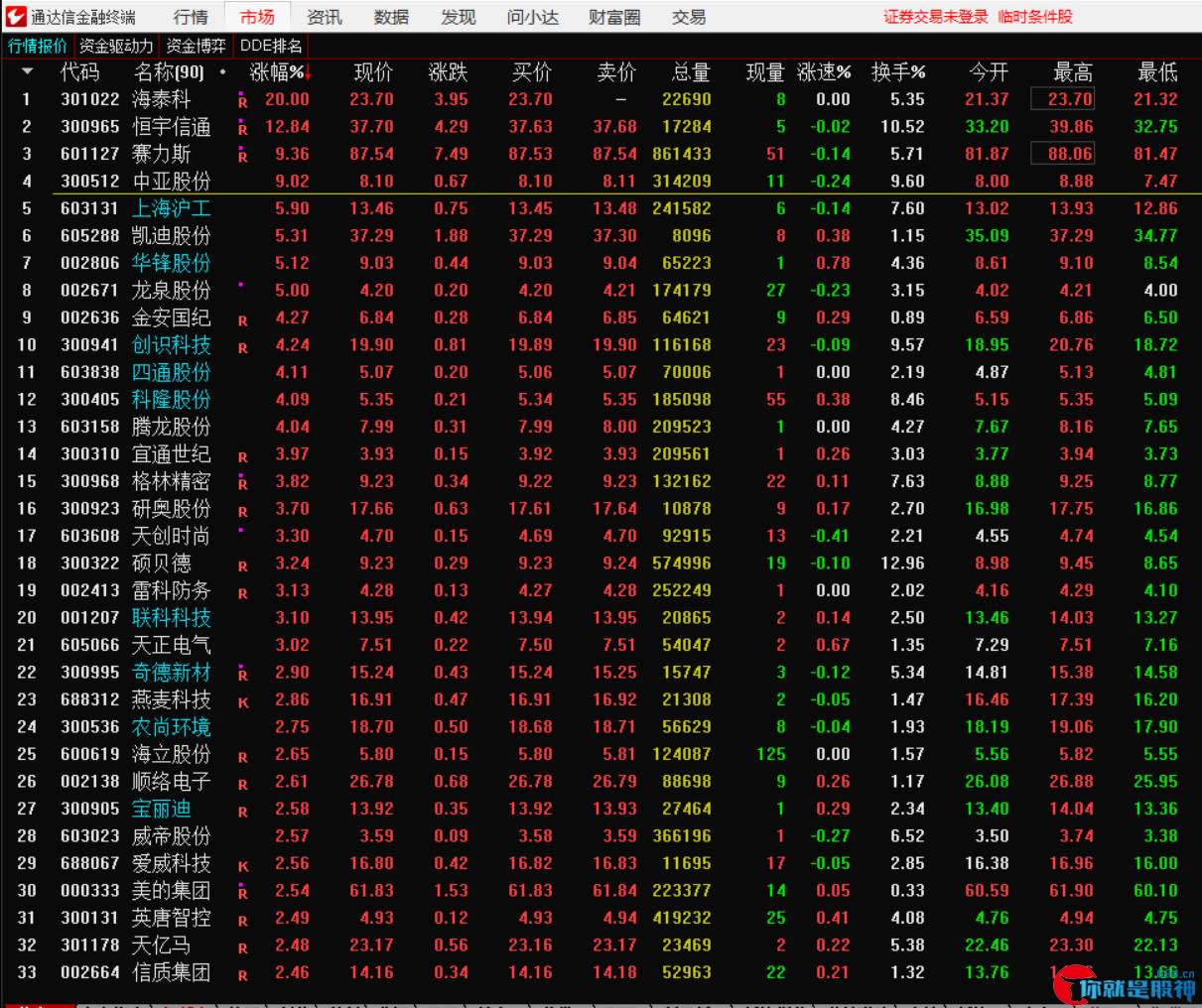The width and height of the screenshot is (1202, 1008).
Task: Click the R marker in the 宜通世纪 row
Action: click(243, 456)
